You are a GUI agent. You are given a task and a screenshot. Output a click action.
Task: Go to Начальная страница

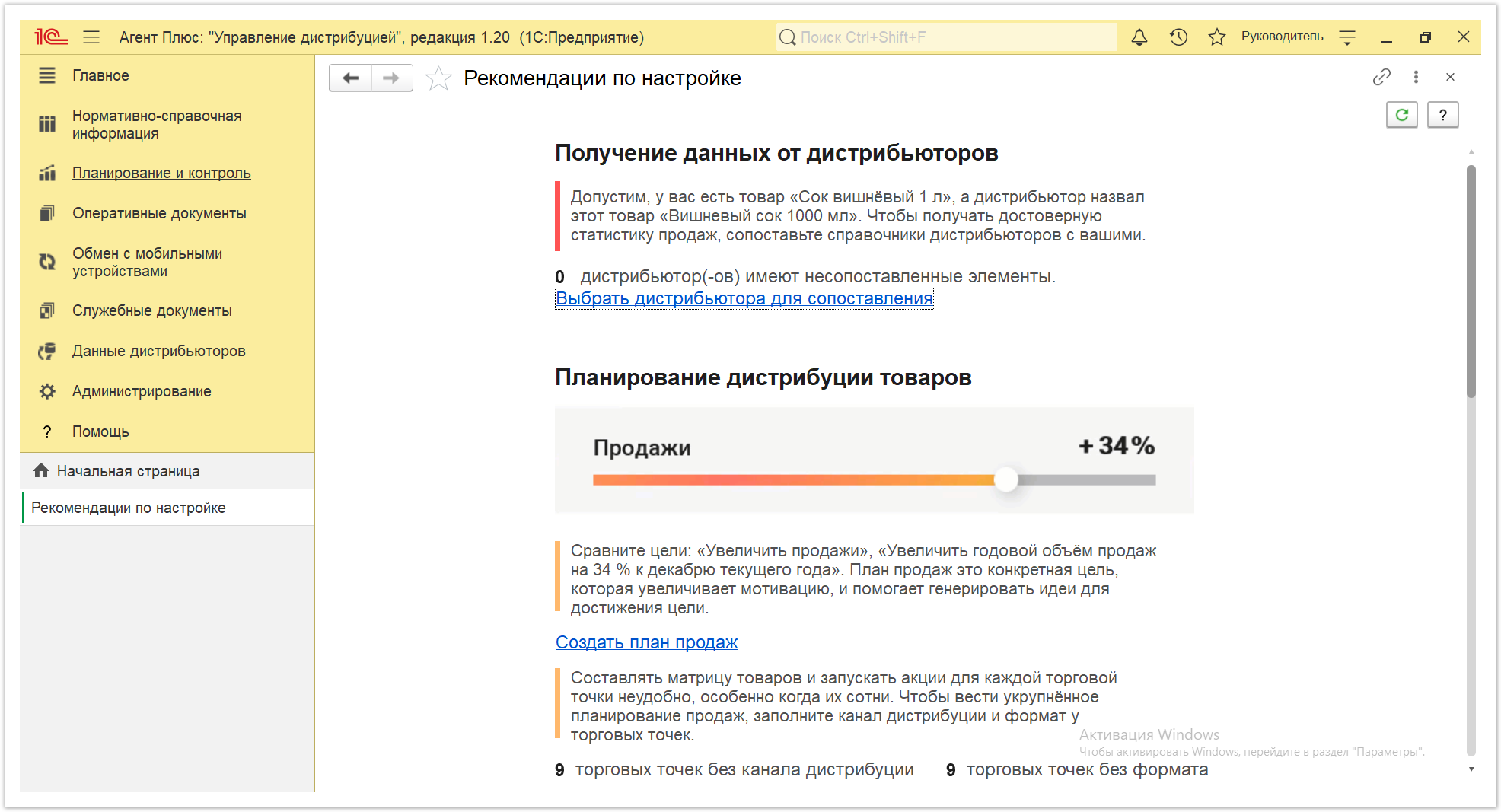coord(128,471)
